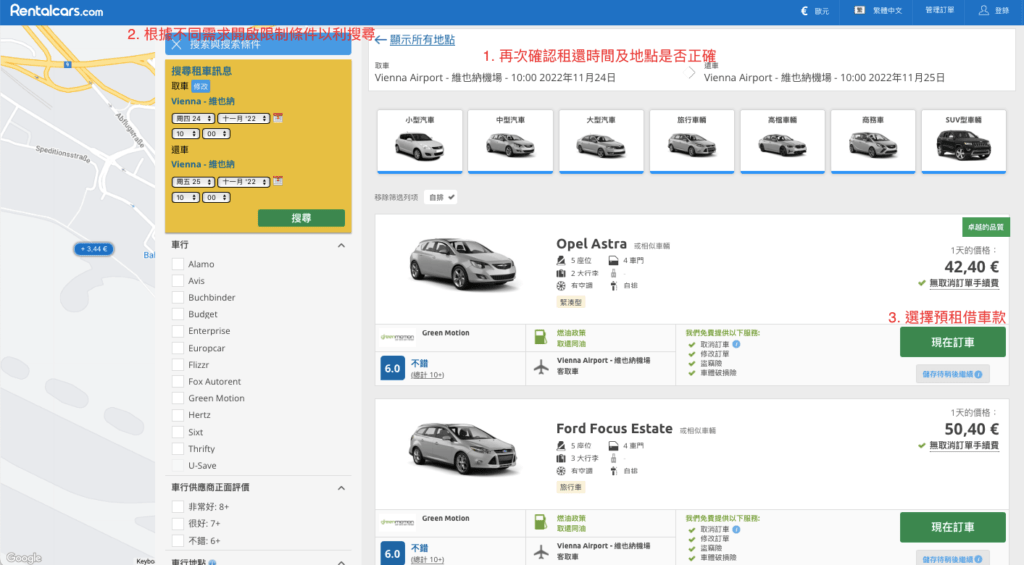Open the return minute dropdown
The height and width of the screenshot is (565, 1024).
216,197
